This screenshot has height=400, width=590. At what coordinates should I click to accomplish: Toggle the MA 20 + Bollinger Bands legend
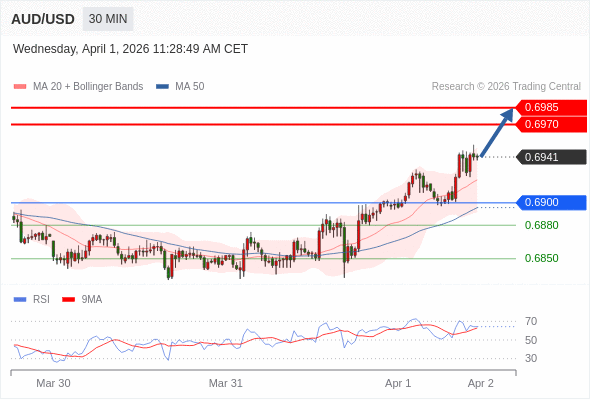(x=78, y=87)
